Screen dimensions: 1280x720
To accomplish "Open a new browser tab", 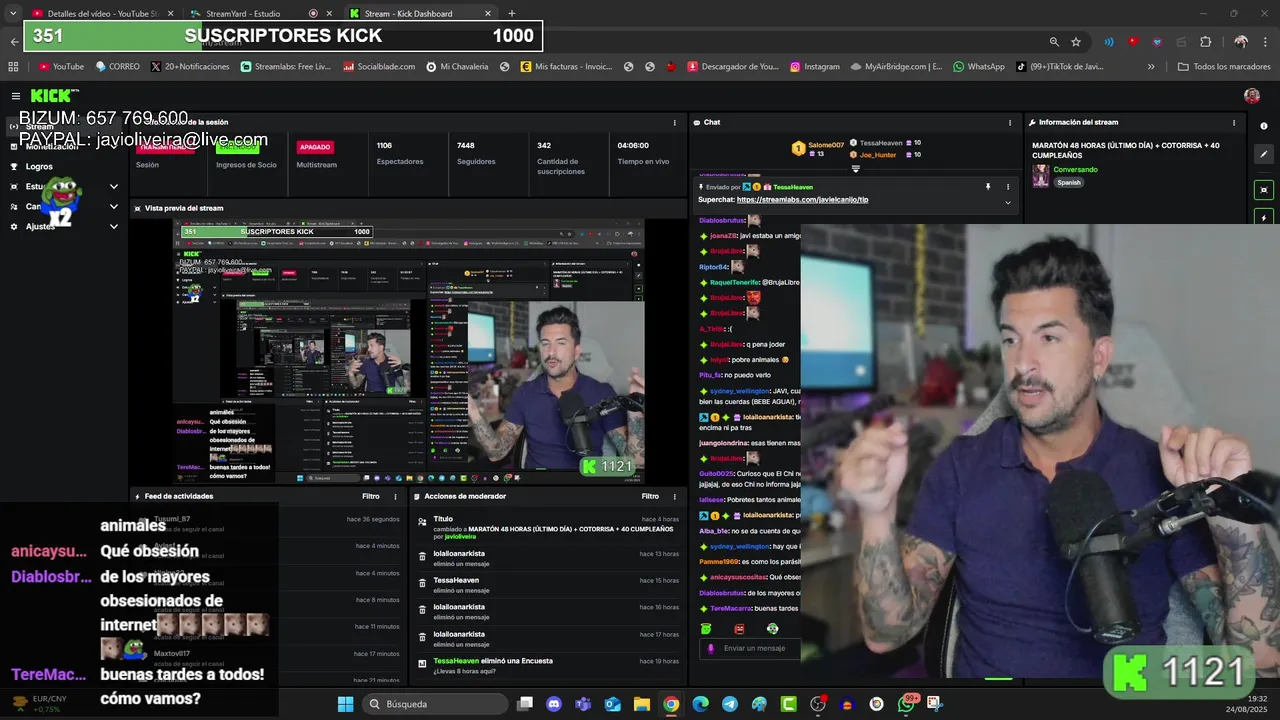I will pyautogui.click(x=512, y=14).
